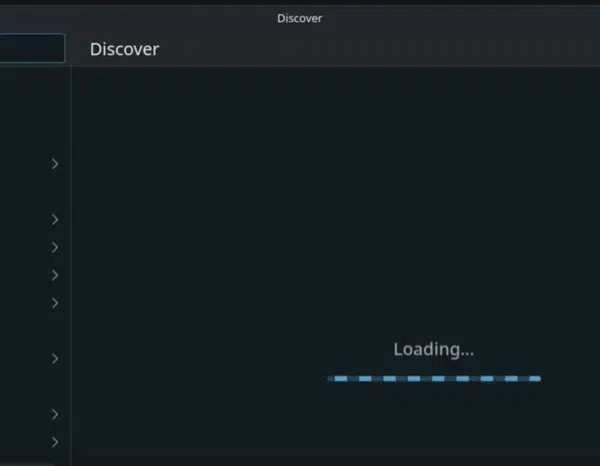Click empty header area right of Discover heading

(x=379, y=49)
